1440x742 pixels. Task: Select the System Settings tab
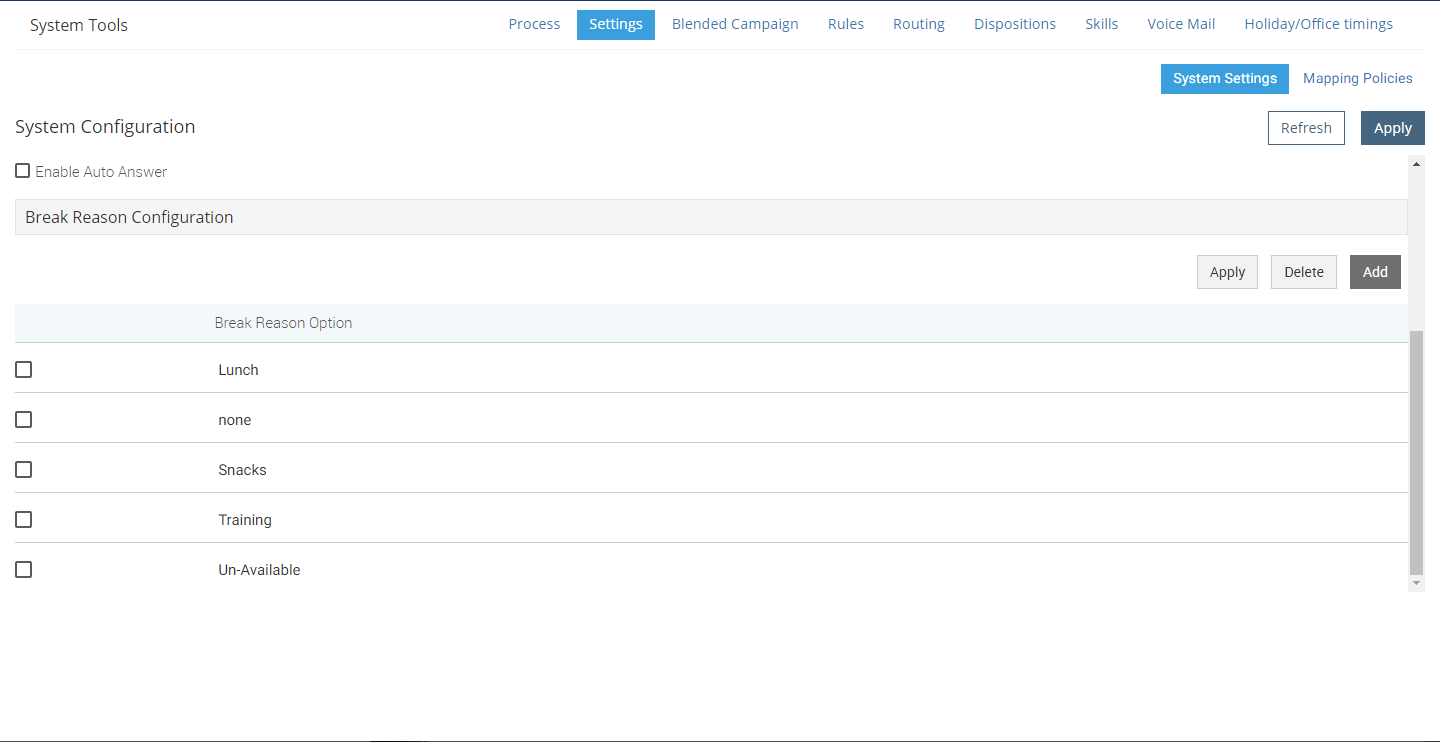pyautogui.click(x=1224, y=78)
